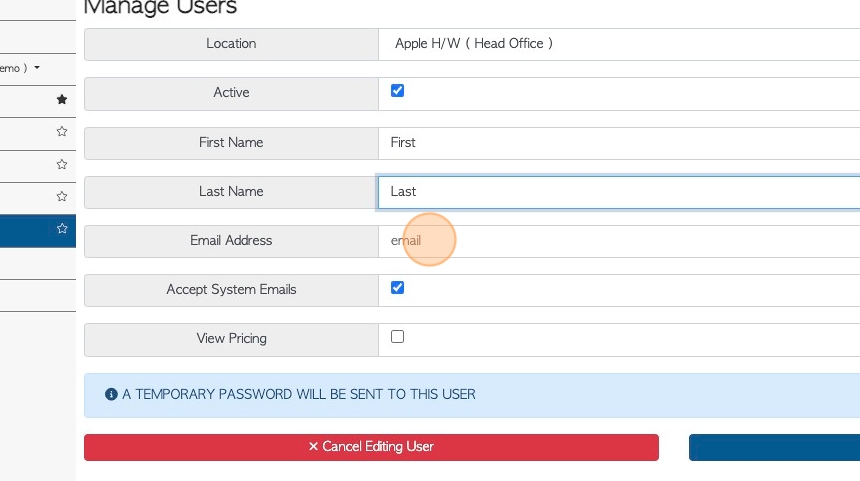The width and height of the screenshot is (860, 481).
Task: Toggle the white star in highlighted blue row
Action: pyautogui.click(x=62, y=229)
